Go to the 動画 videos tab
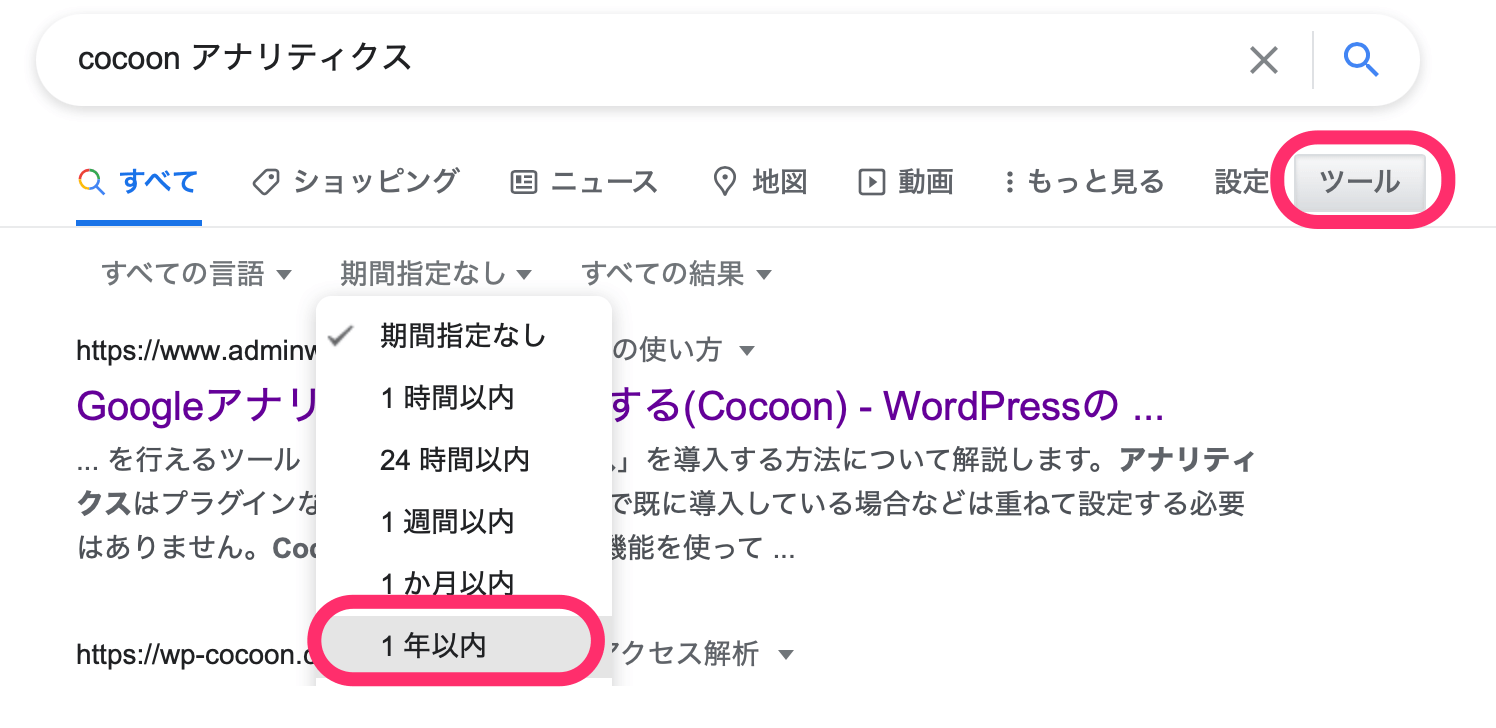The width and height of the screenshot is (1496, 728). tap(906, 182)
